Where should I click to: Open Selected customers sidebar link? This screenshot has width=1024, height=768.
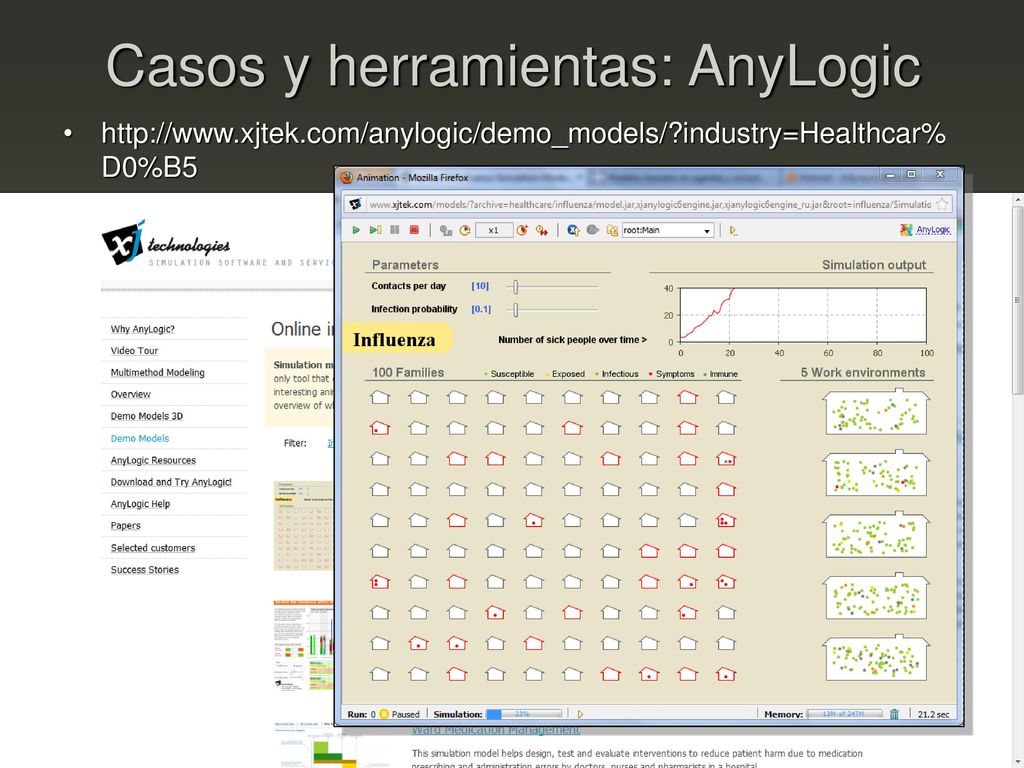tap(153, 548)
